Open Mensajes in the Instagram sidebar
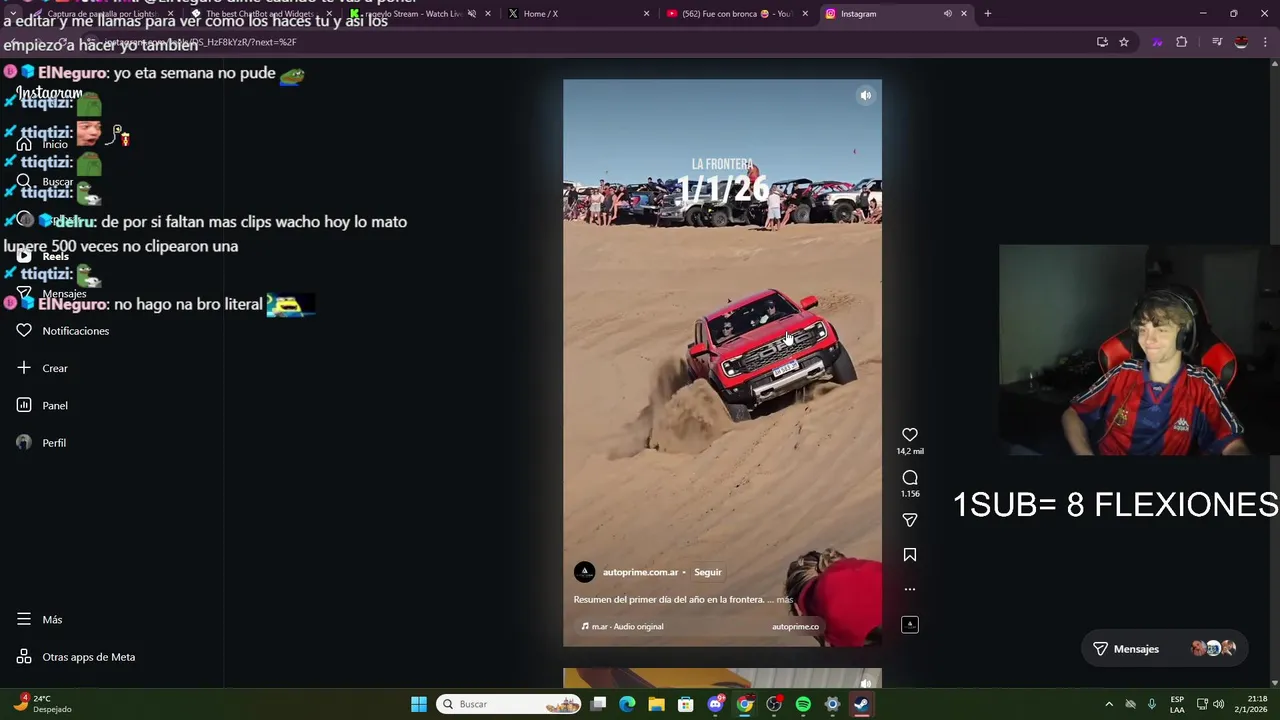The image size is (1280, 720). point(52,293)
